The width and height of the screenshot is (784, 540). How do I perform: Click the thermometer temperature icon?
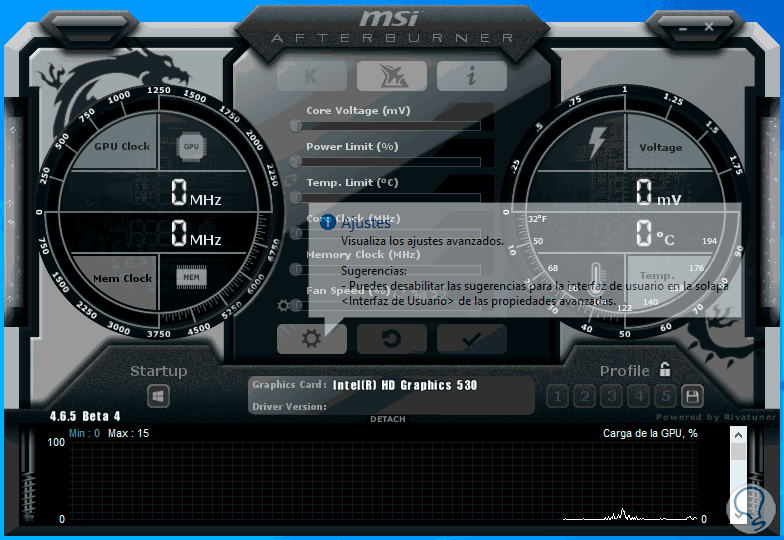coord(595,280)
